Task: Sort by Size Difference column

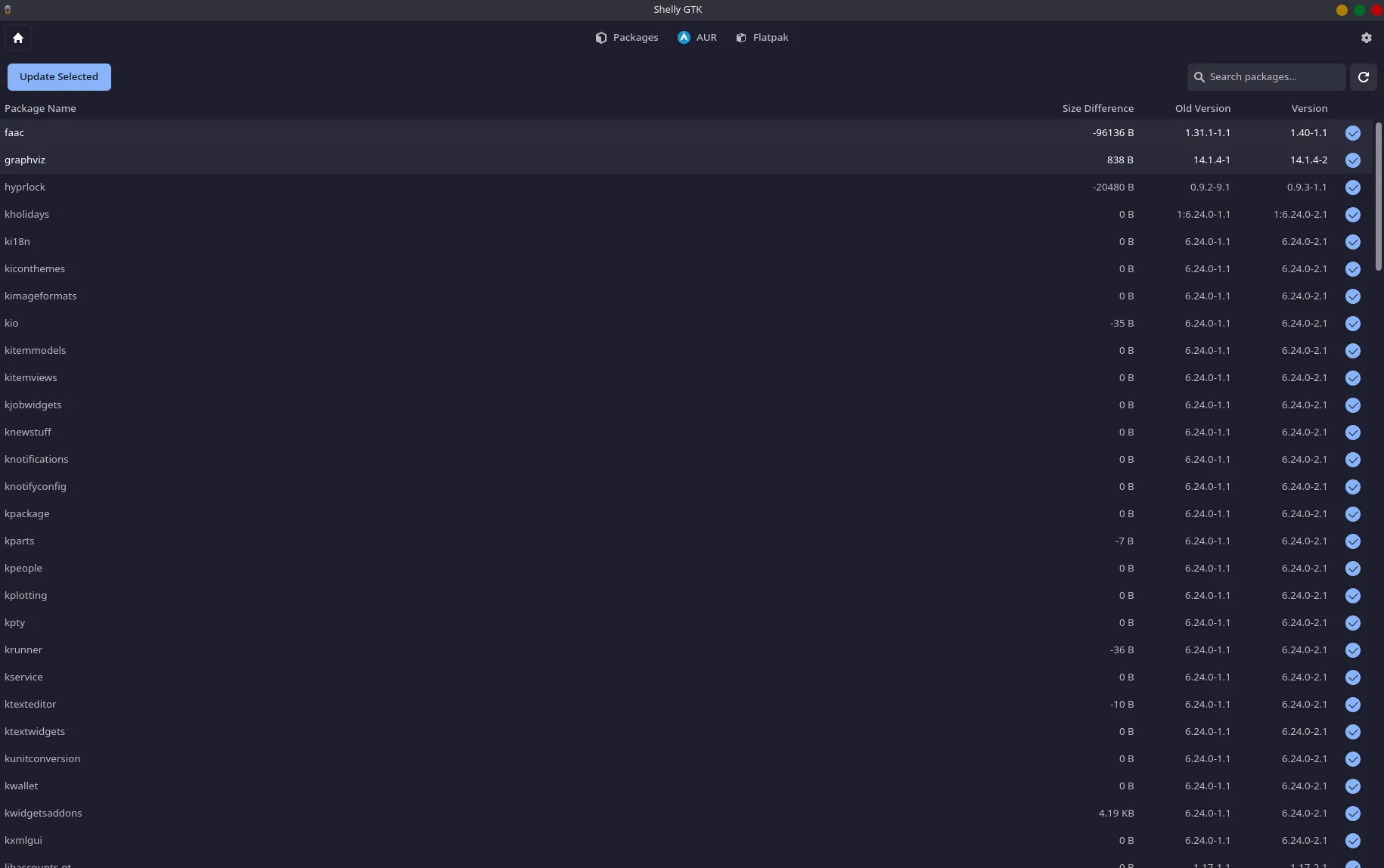Action: pyautogui.click(x=1097, y=109)
